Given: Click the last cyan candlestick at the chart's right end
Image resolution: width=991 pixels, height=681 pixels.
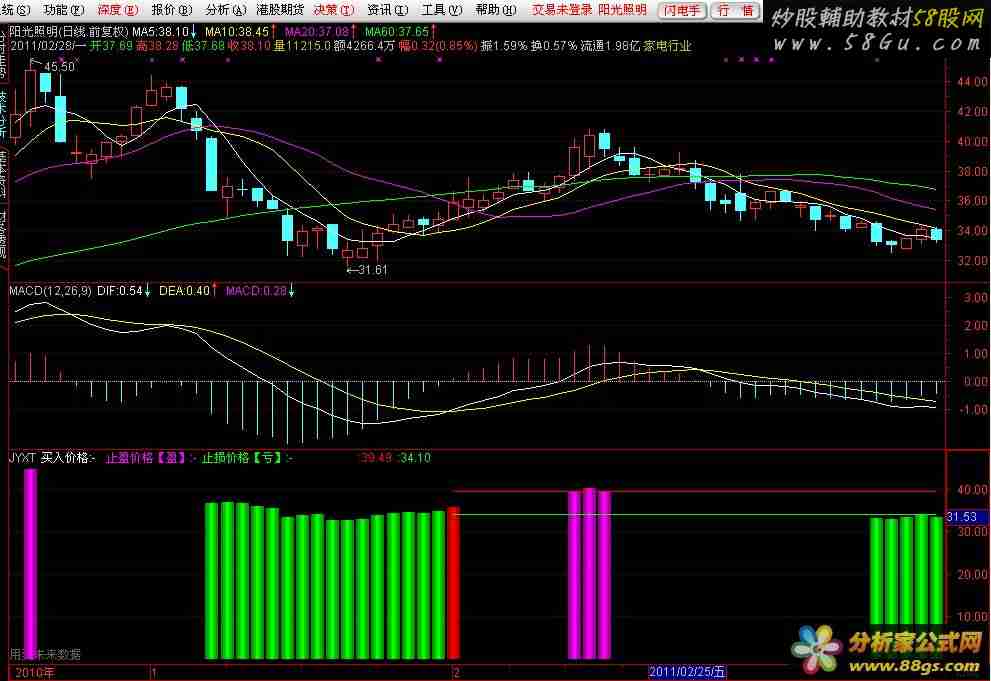Looking at the screenshot, I should (937, 234).
